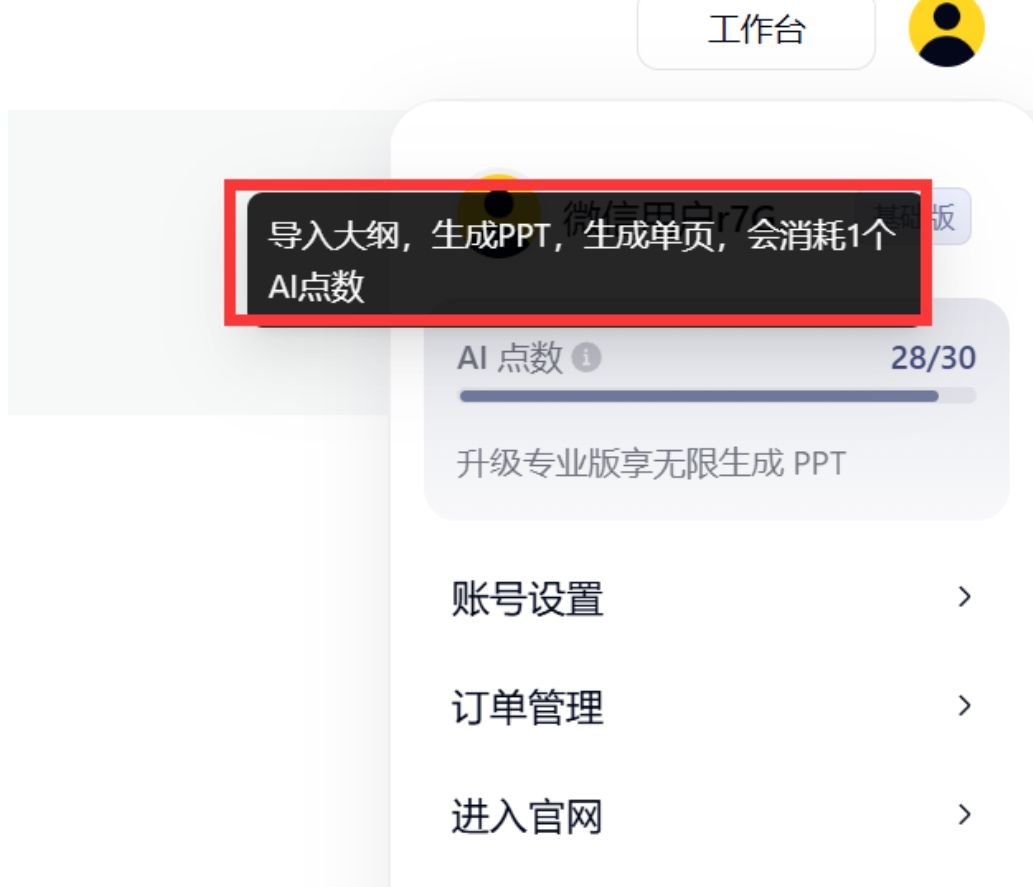The width and height of the screenshot is (1033, 887).
Task: Click the AI points progress bar
Action: click(717, 396)
